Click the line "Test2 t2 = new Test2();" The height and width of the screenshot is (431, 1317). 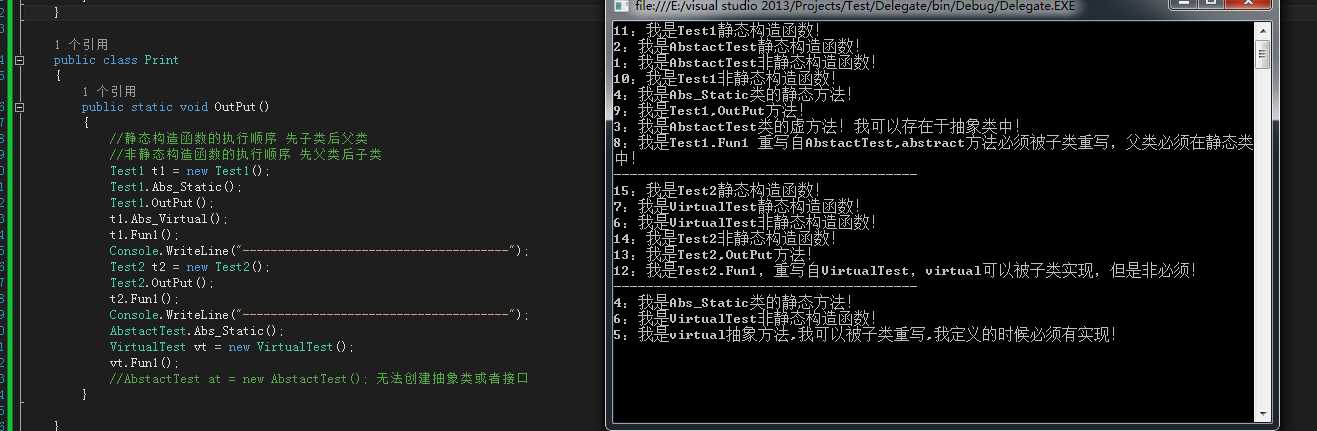[190, 267]
